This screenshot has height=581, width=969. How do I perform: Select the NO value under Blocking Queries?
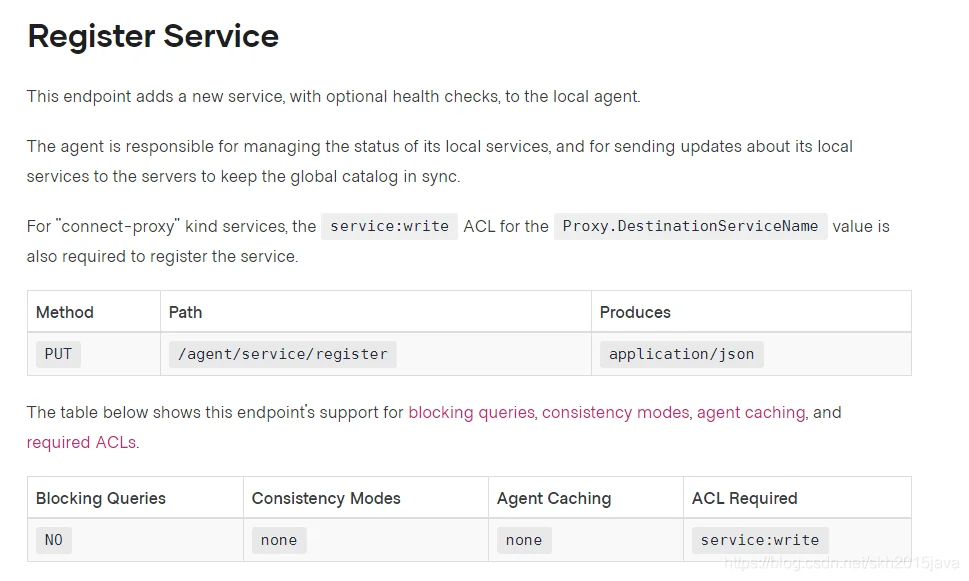(x=53, y=540)
